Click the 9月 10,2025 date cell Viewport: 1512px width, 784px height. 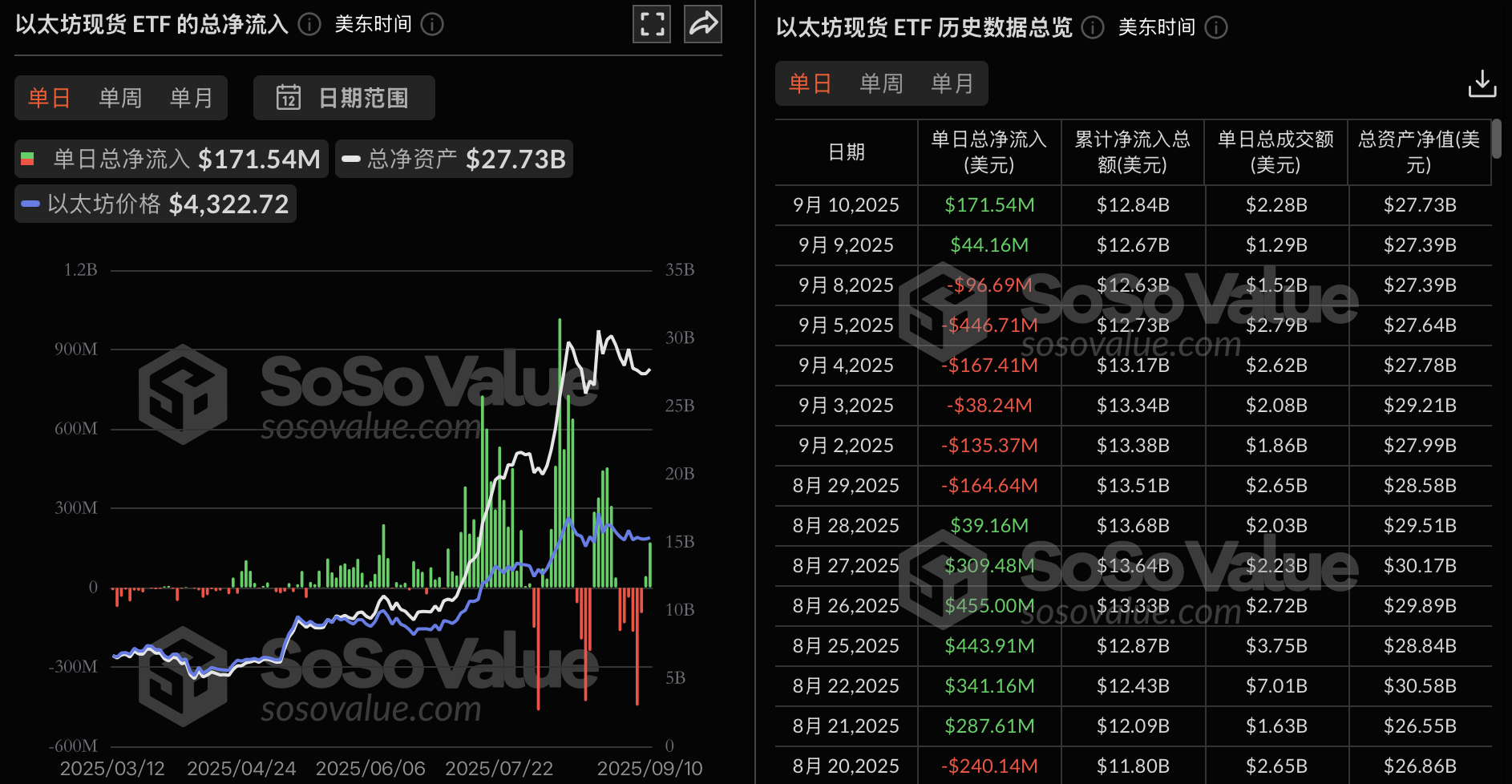coord(847,205)
